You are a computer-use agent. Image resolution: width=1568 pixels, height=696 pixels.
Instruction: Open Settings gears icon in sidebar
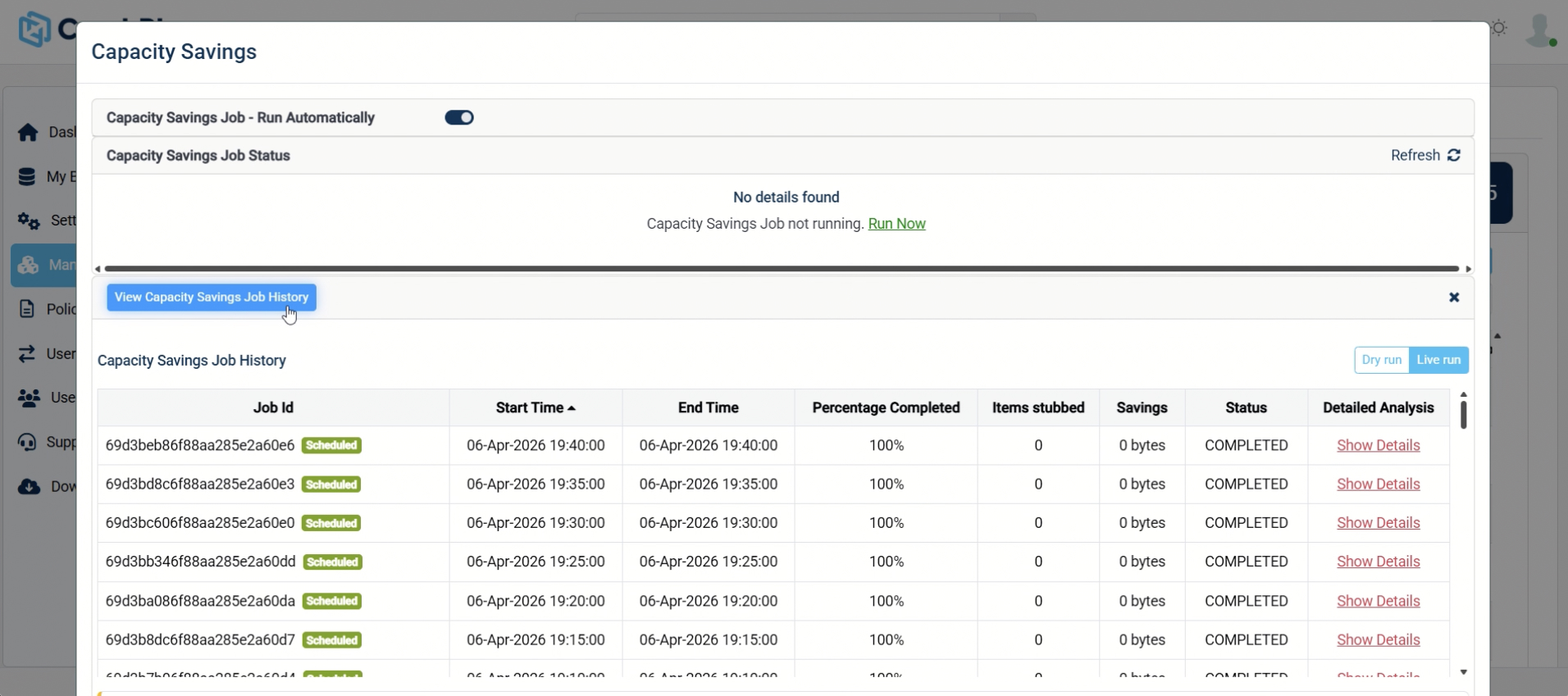point(29,221)
